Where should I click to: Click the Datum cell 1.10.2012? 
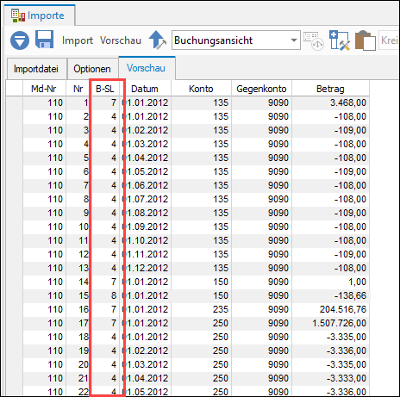pos(146,240)
